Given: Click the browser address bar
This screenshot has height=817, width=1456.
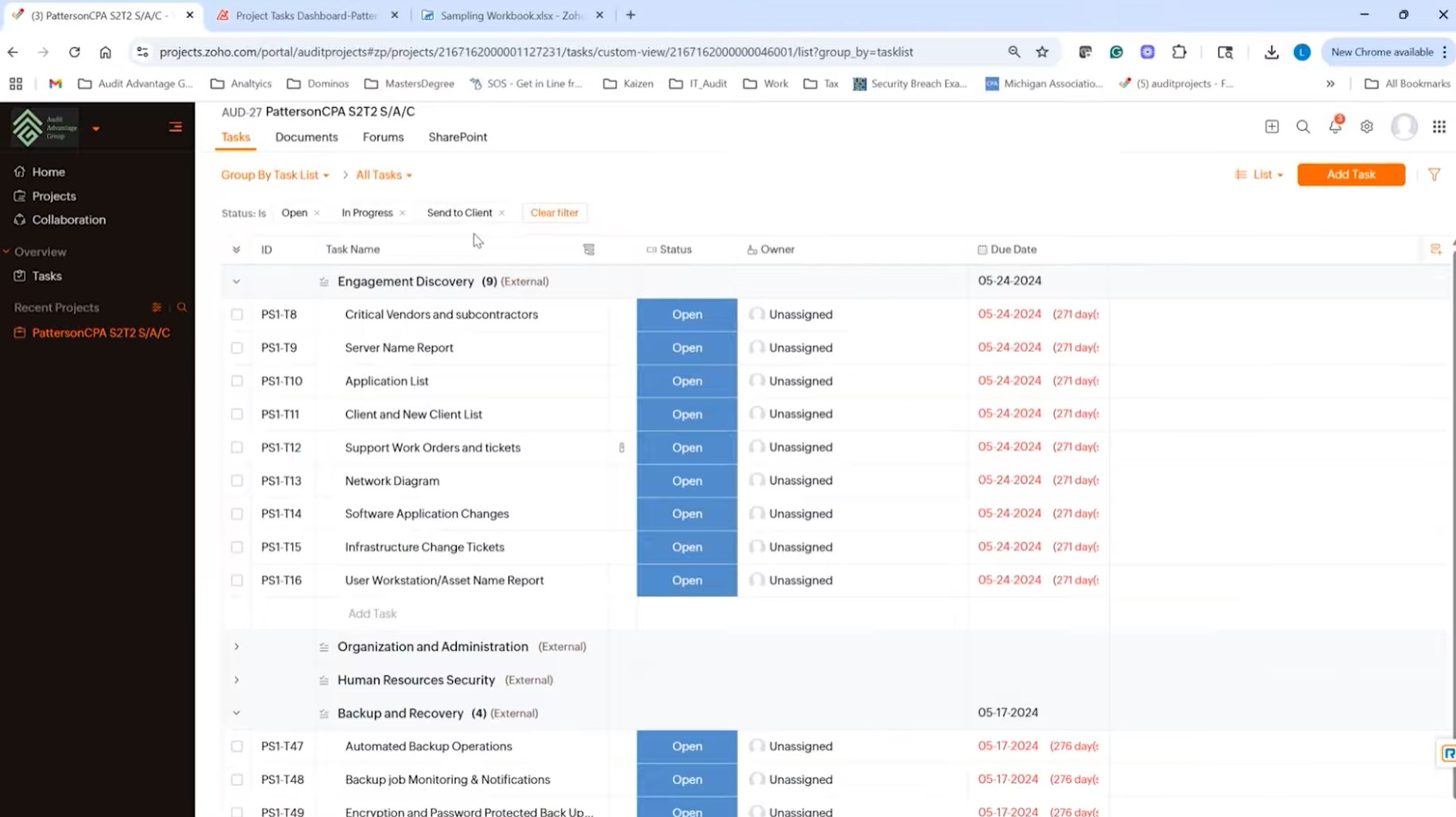Looking at the screenshot, I should coord(536,52).
